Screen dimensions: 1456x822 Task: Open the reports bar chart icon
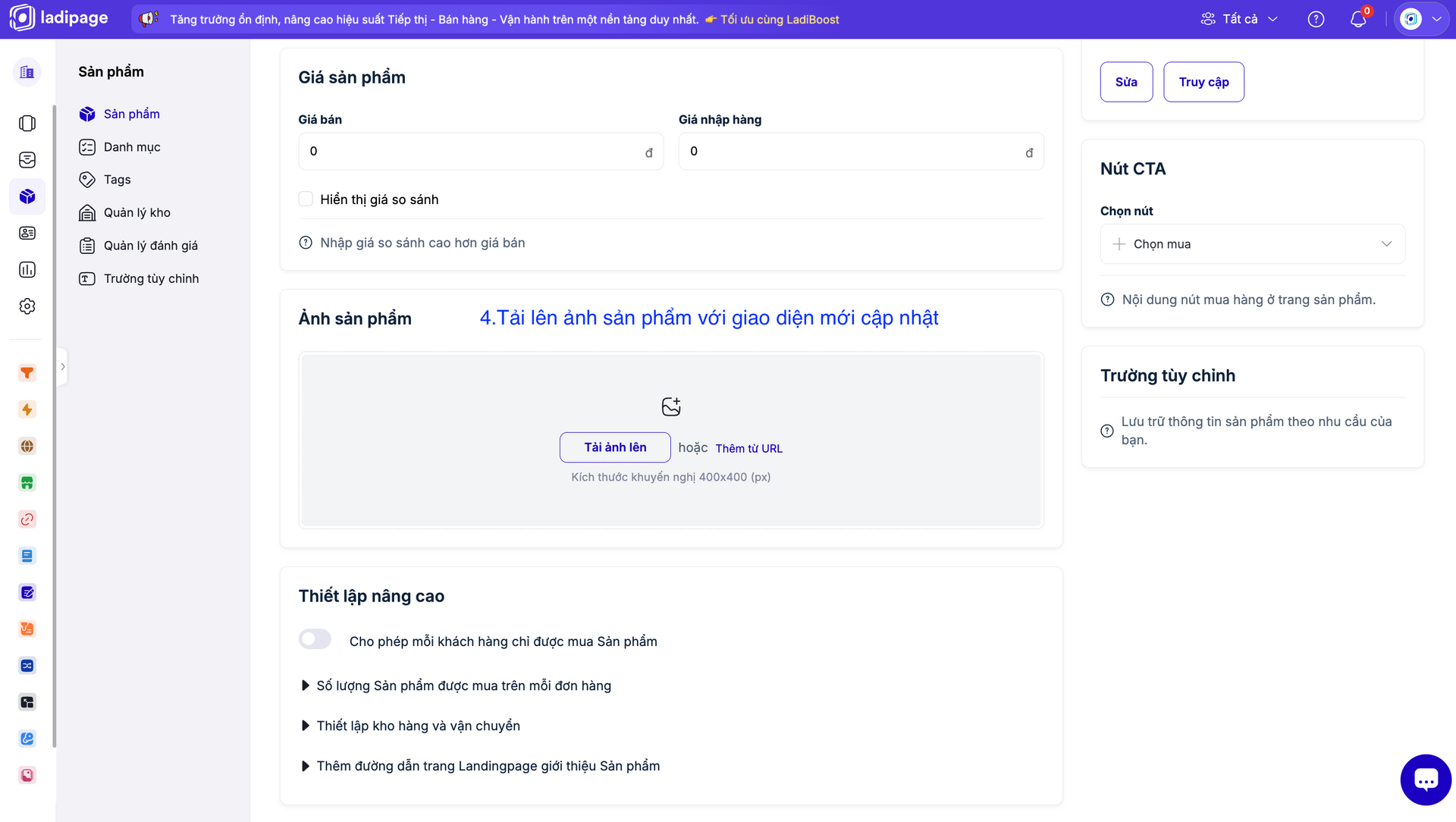tap(27, 270)
